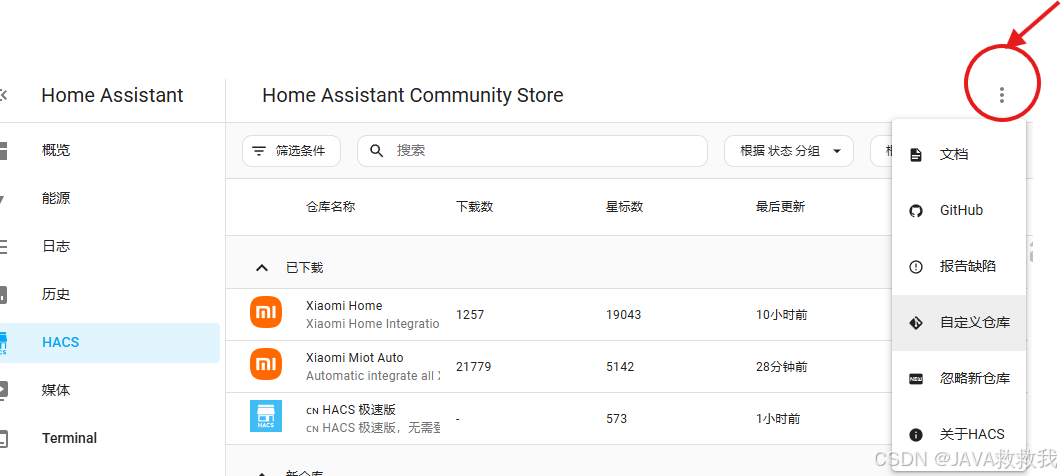This screenshot has width=1061, height=476.
Task: Select GitHub menu entry
Action: [959, 211]
